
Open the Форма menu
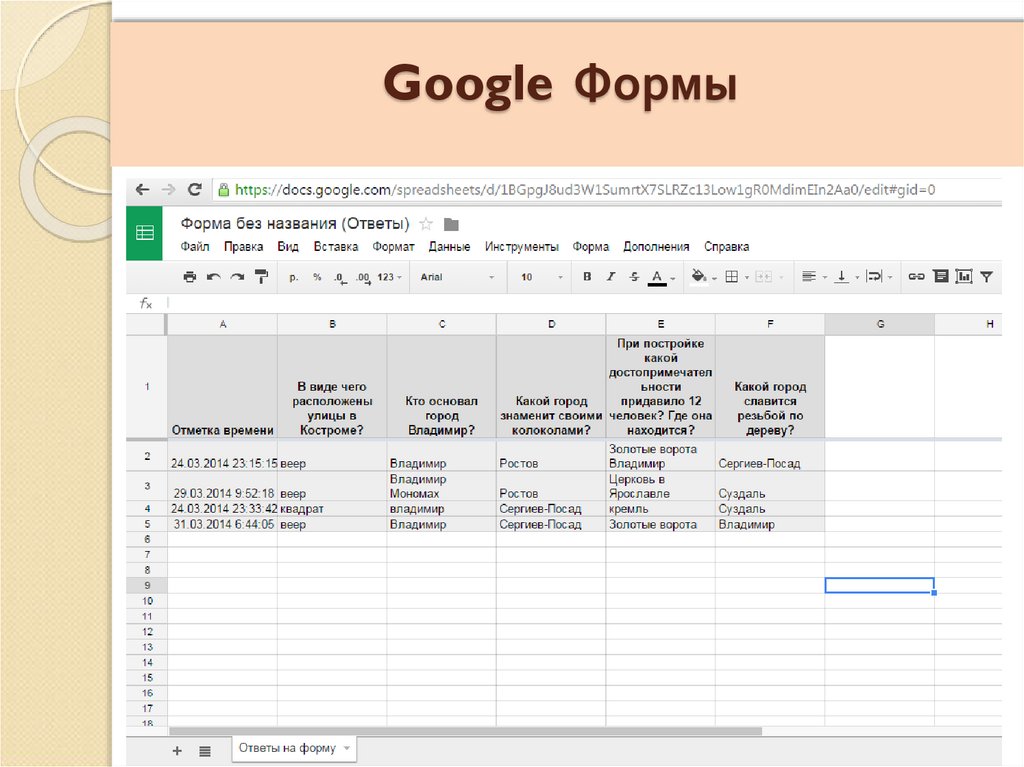590,247
